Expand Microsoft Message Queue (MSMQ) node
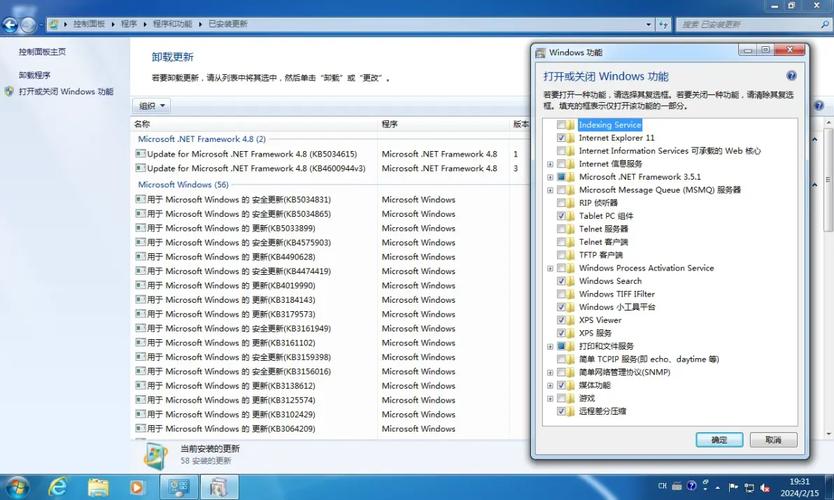The width and height of the screenshot is (834, 500). pos(550,190)
